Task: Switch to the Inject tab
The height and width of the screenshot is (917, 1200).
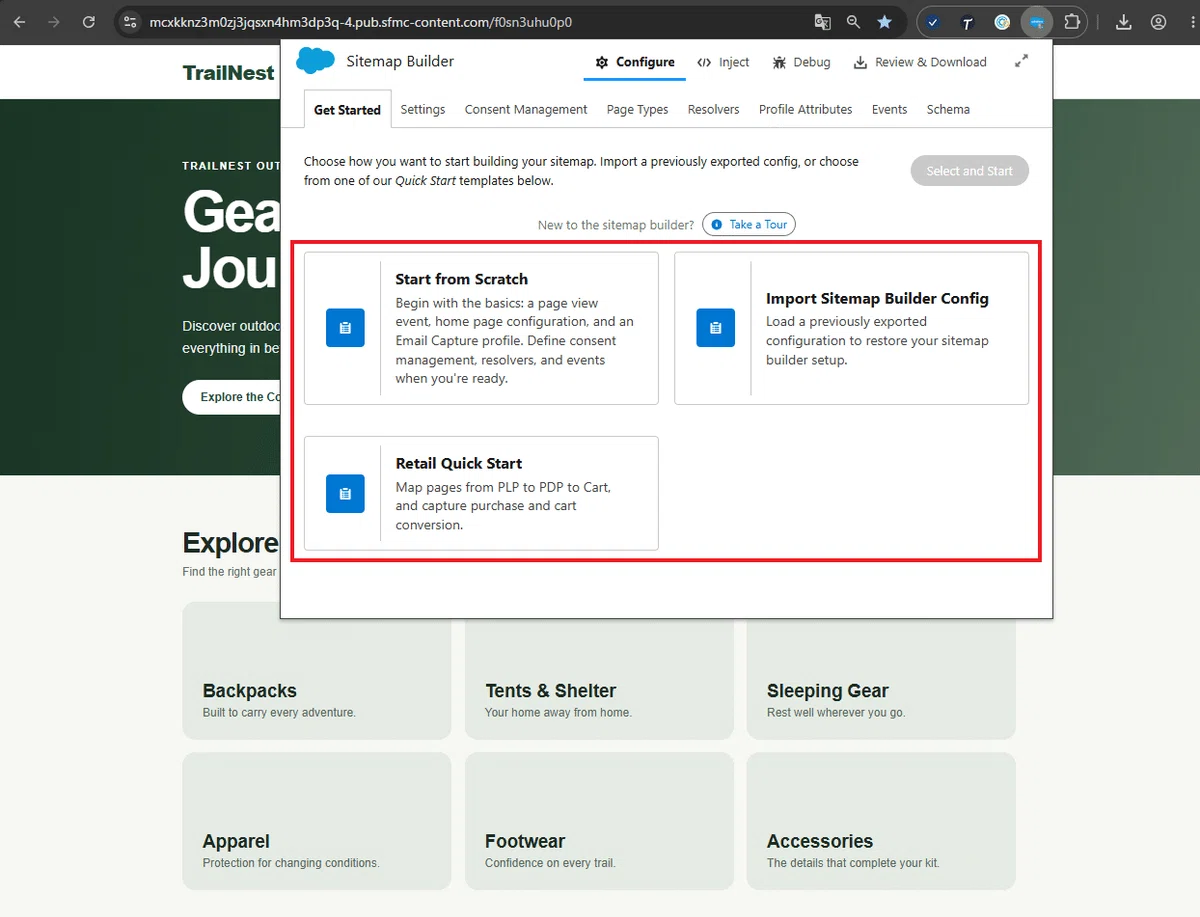Action: click(x=723, y=62)
